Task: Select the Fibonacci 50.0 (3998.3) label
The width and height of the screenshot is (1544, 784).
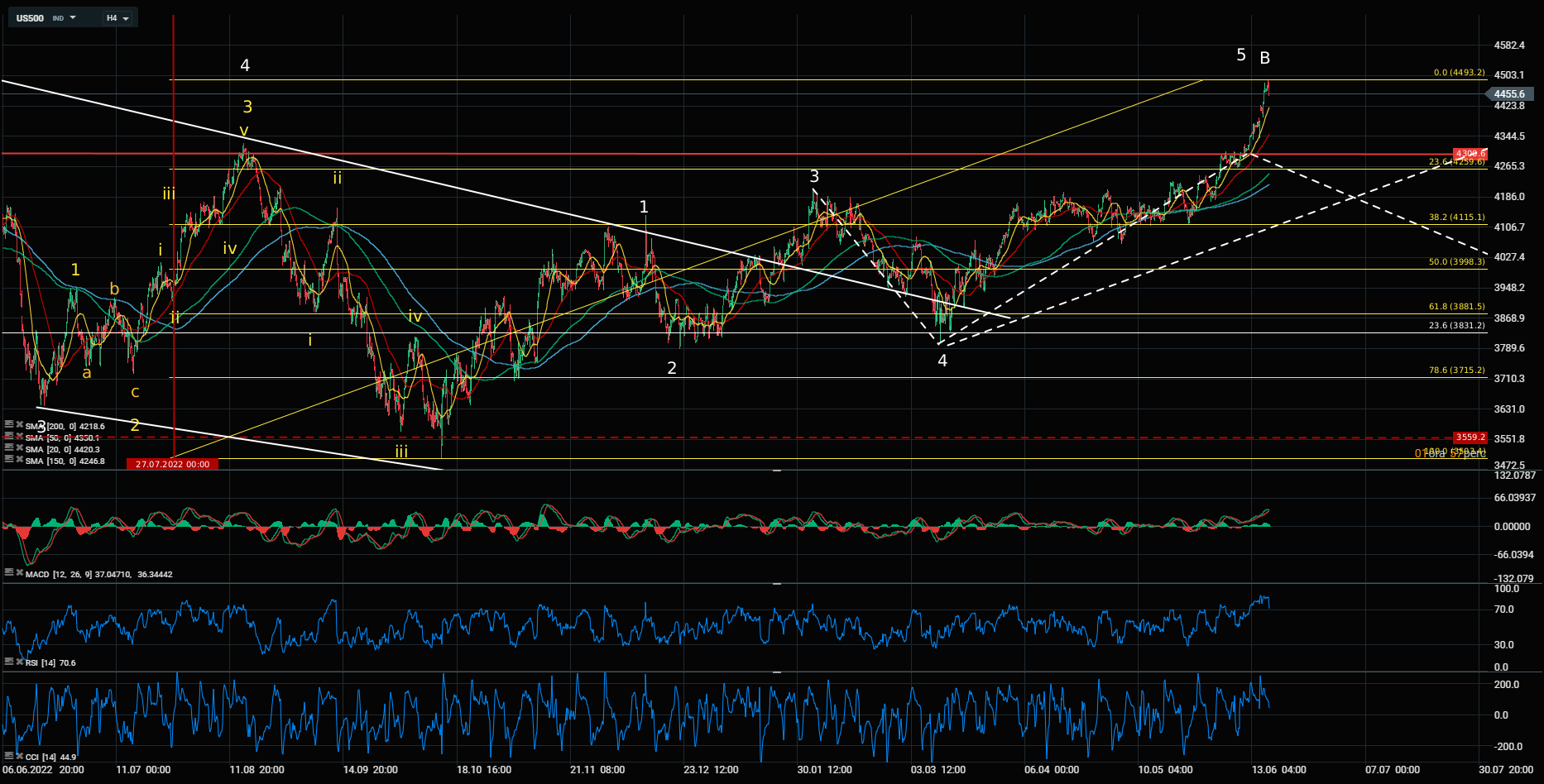Action: pos(1456,262)
